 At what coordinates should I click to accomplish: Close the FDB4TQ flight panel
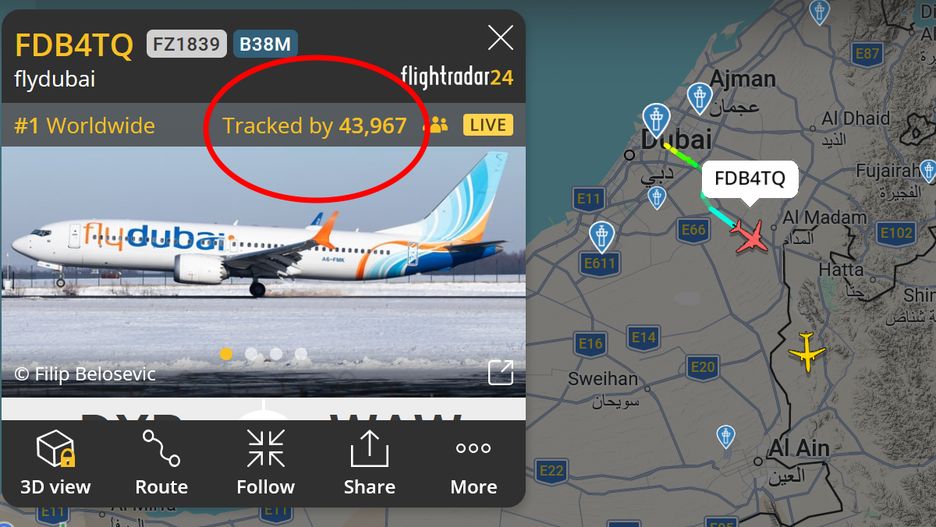pyautogui.click(x=500, y=38)
